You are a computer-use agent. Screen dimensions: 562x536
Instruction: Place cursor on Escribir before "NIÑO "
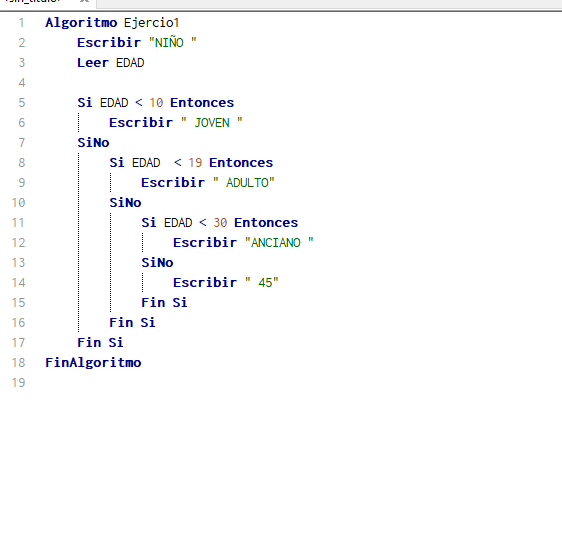(x=109, y=43)
